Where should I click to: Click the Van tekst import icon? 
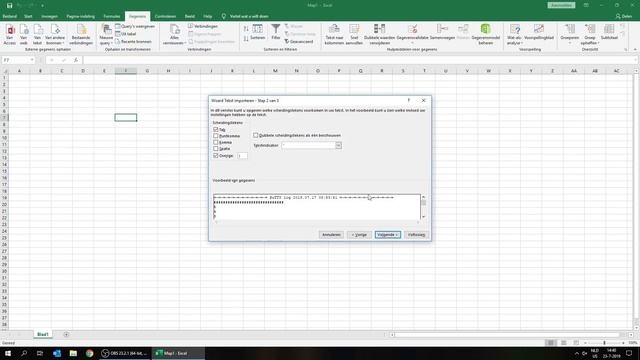click(x=38, y=30)
